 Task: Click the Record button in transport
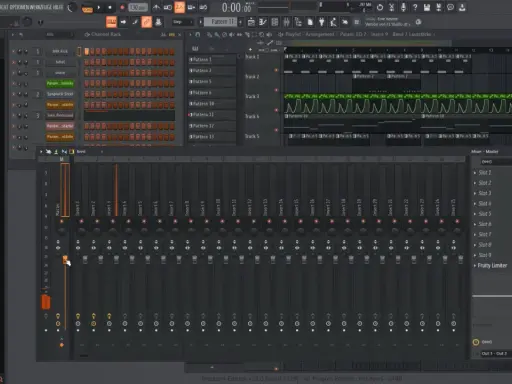pos(122,7)
